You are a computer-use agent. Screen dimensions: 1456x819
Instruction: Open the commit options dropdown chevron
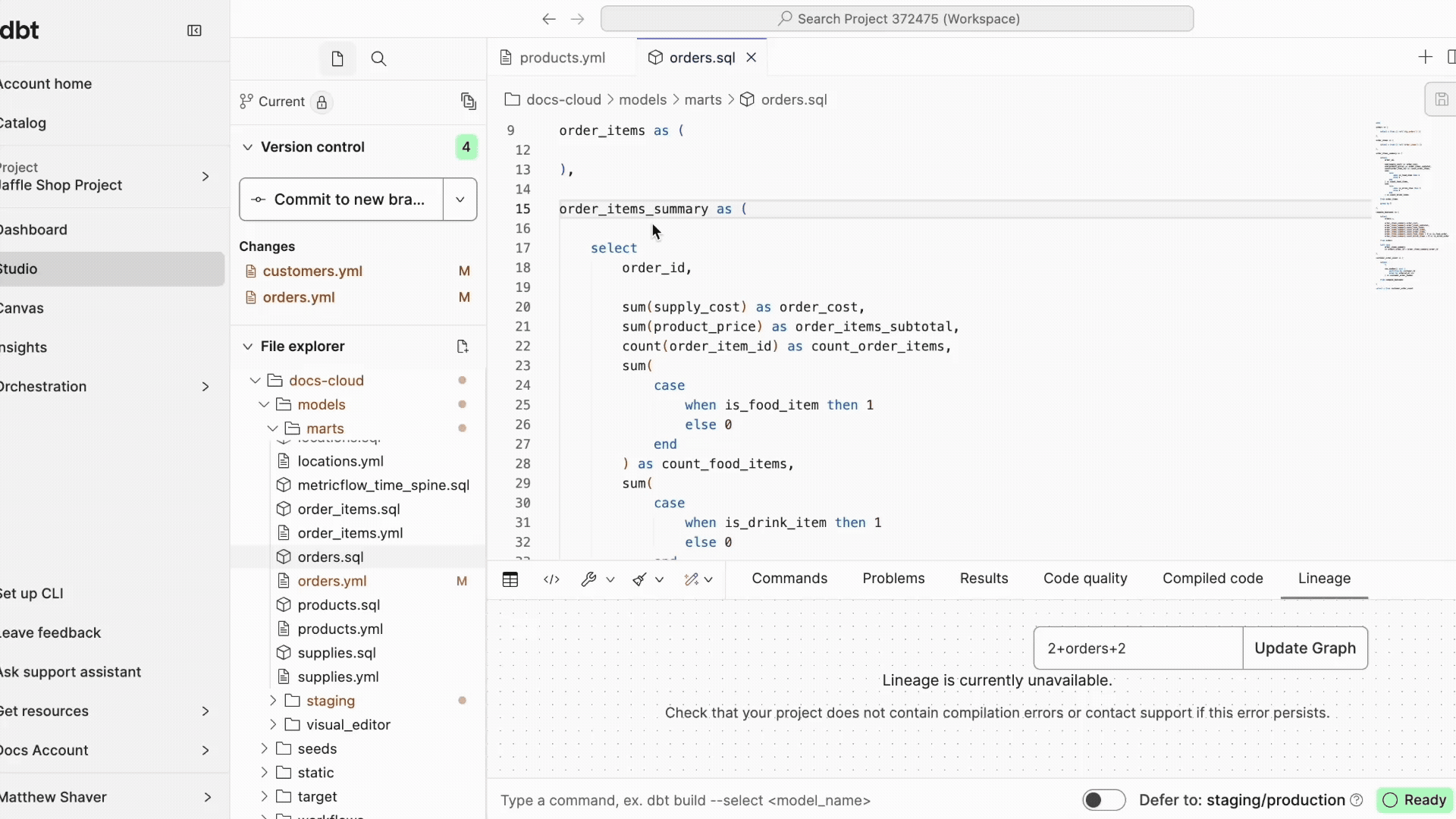coord(460,199)
